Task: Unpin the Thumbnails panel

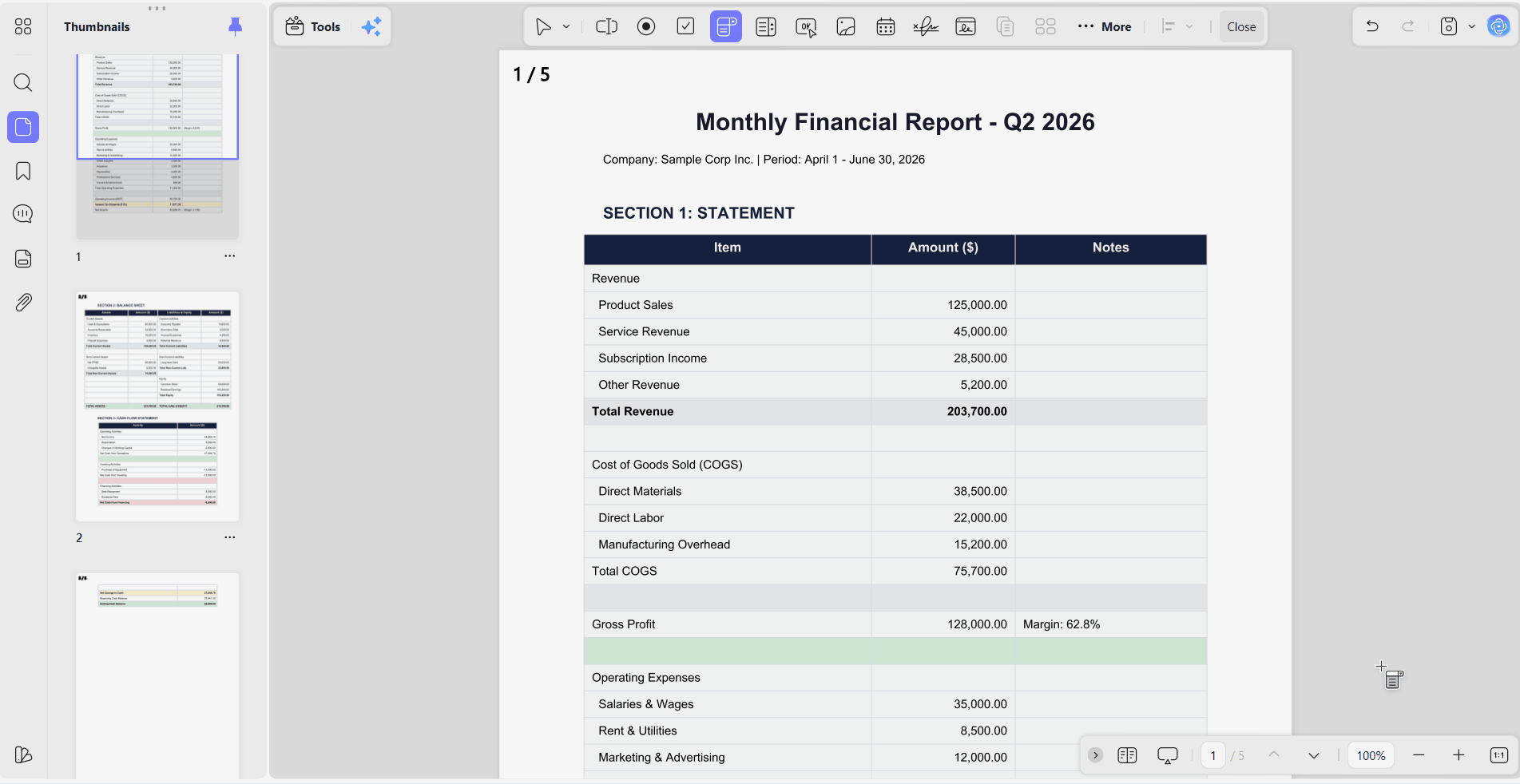Action: coord(235,27)
